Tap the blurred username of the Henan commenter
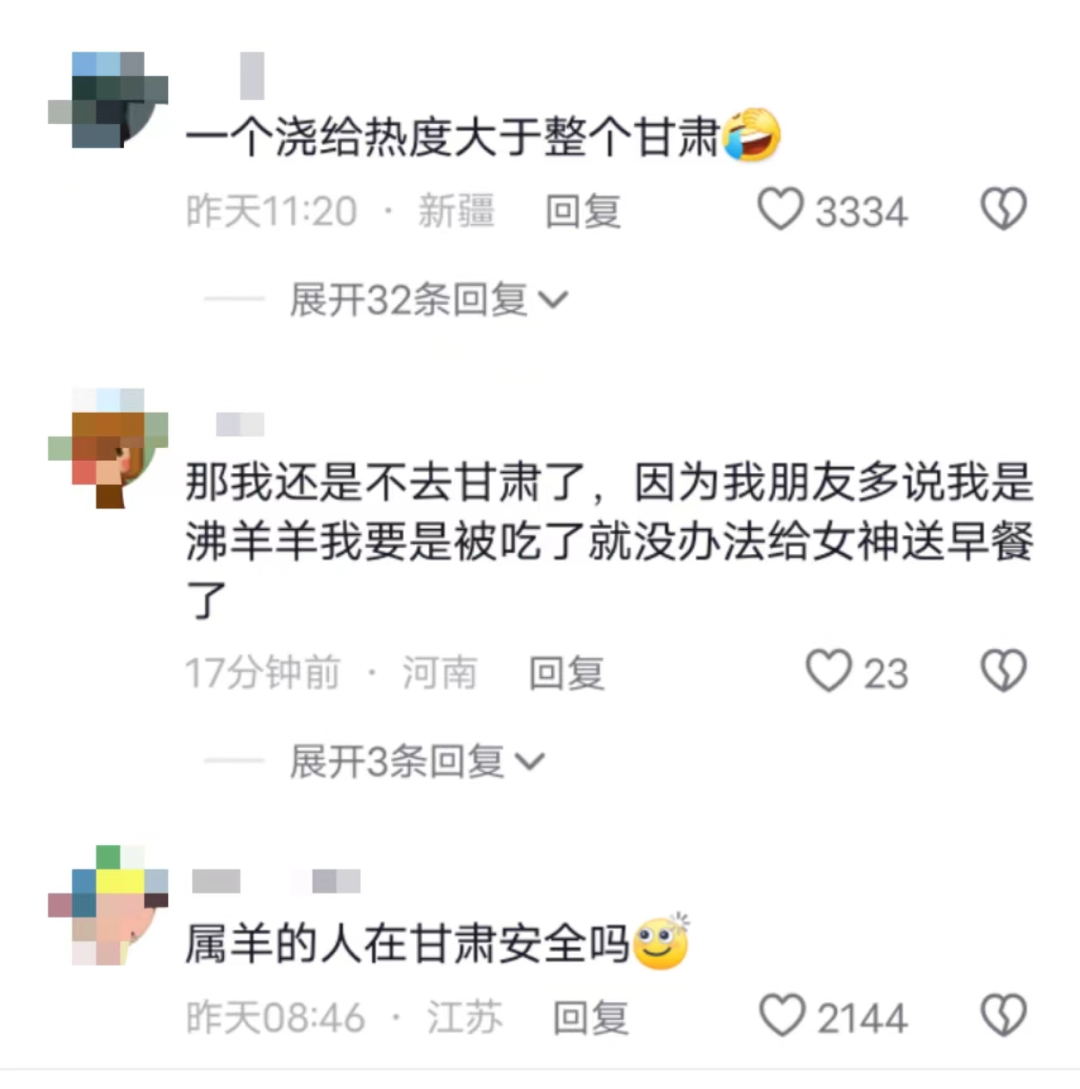 click(x=240, y=424)
